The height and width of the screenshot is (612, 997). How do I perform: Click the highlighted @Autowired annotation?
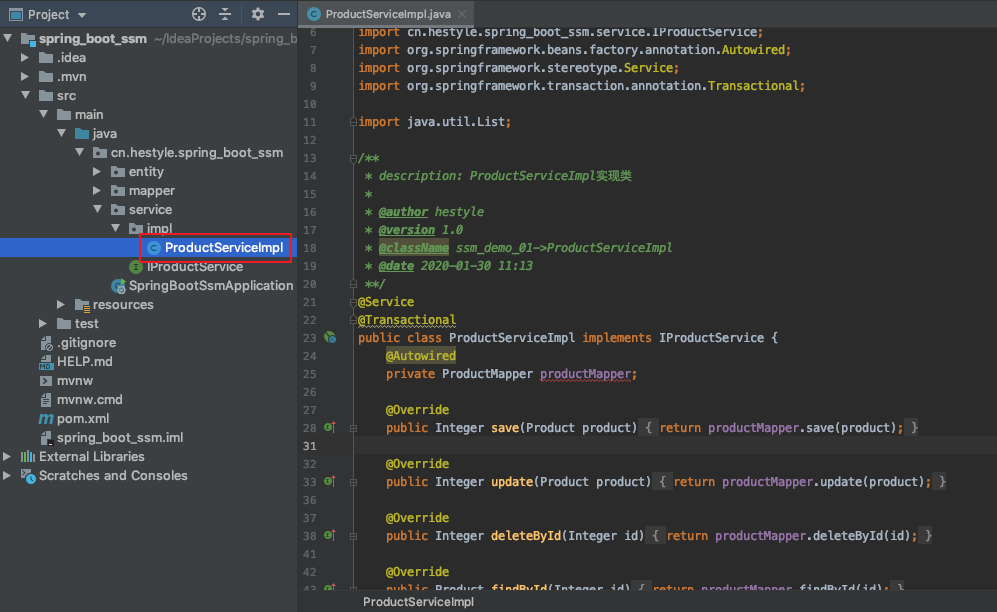pos(421,356)
